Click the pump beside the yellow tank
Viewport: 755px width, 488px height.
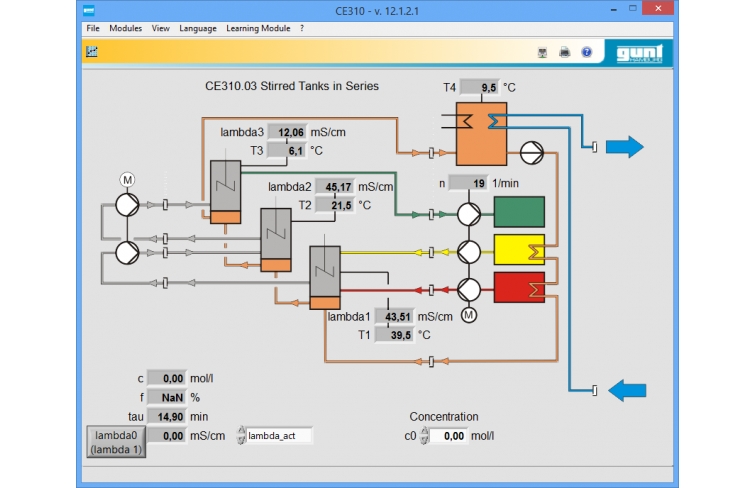[468, 251]
